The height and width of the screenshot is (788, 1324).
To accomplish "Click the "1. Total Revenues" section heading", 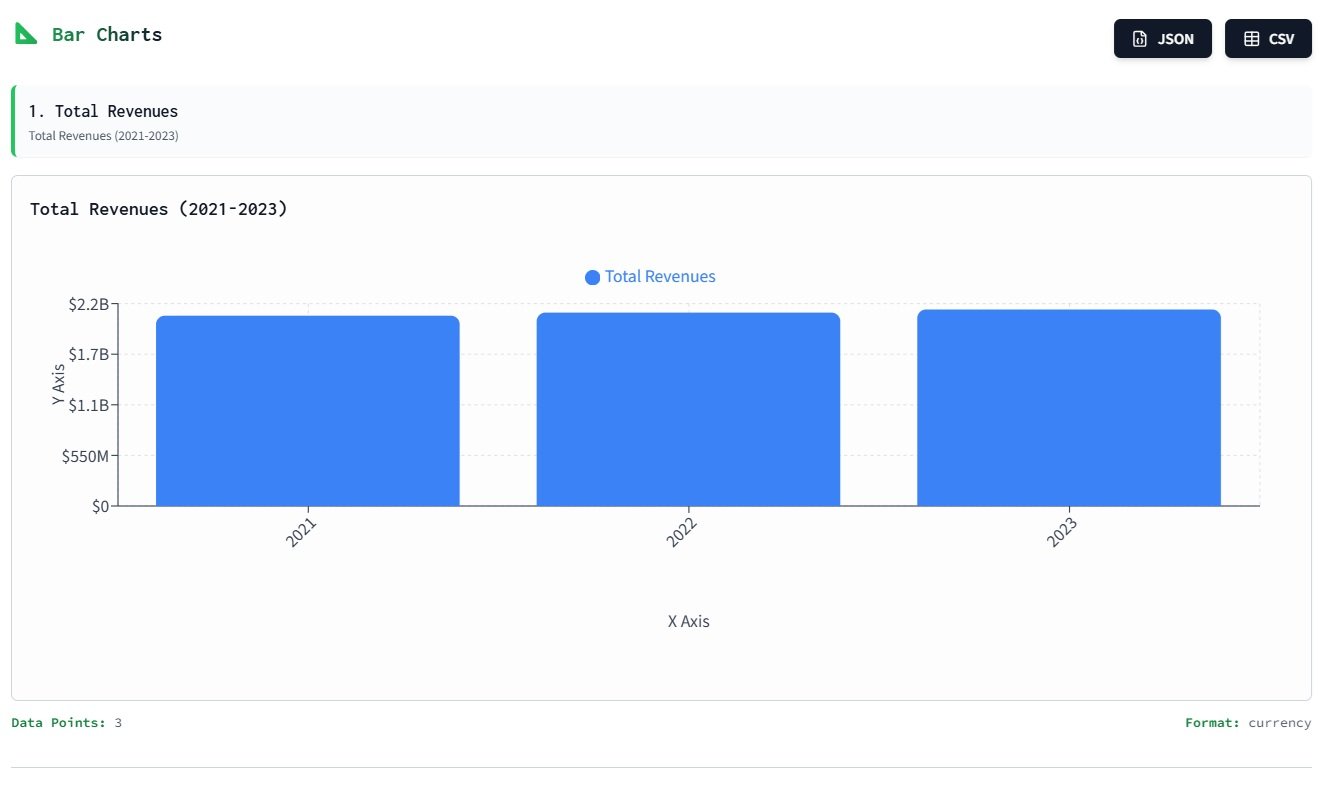I will coord(103,111).
